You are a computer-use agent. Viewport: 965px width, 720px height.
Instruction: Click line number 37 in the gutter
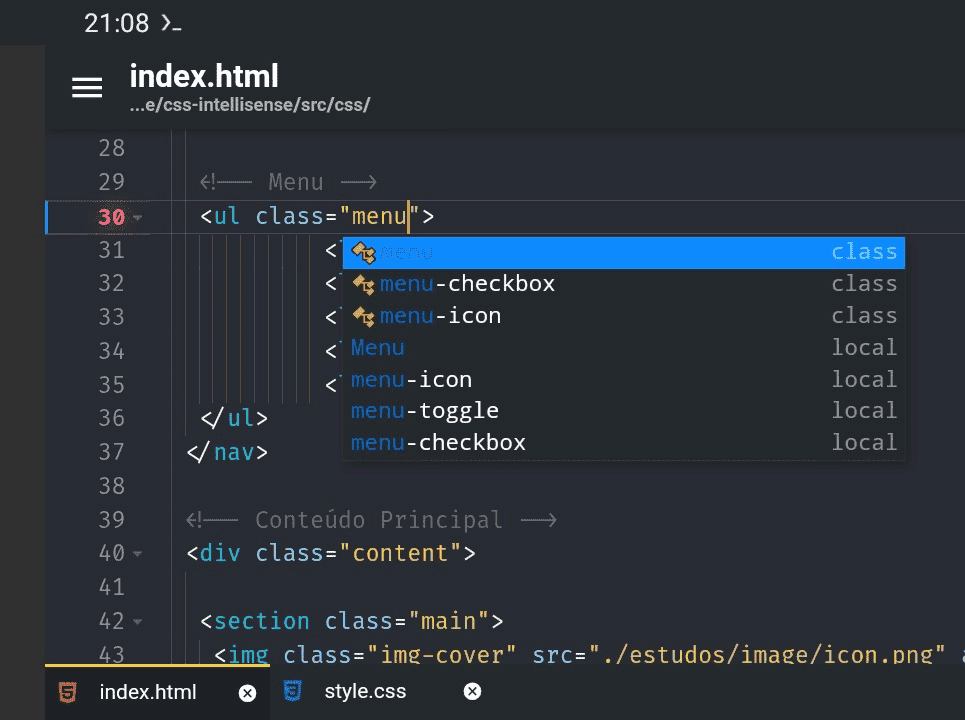click(x=111, y=452)
